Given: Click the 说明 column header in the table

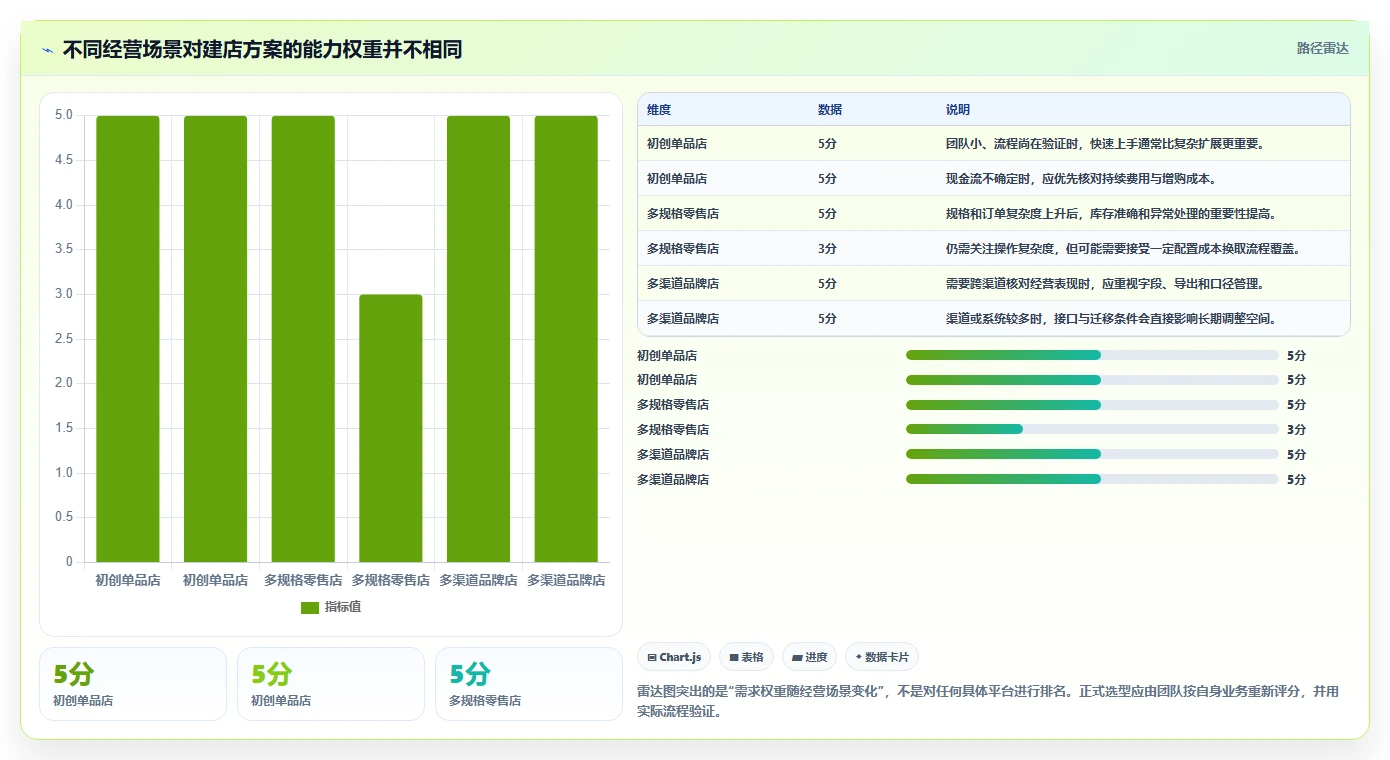Looking at the screenshot, I should pyautogui.click(x=958, y=109).
